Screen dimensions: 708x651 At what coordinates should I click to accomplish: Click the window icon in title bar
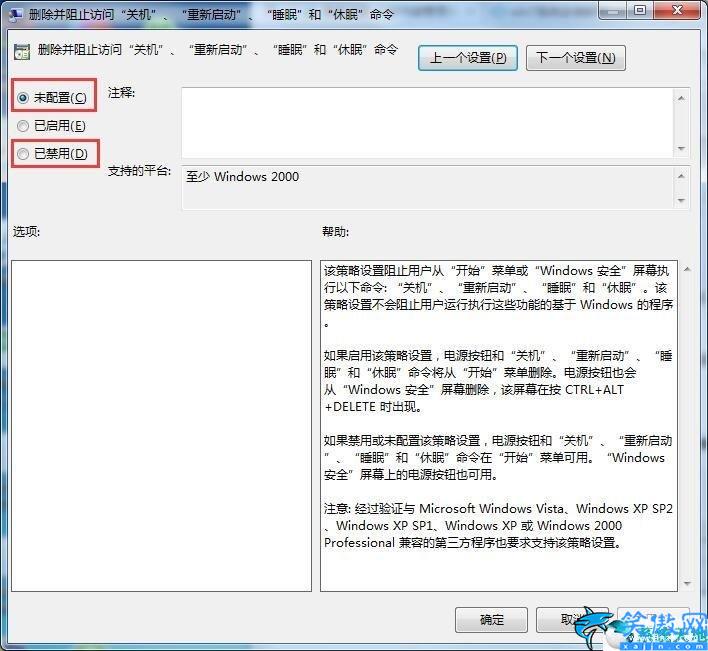coord(16,14)
